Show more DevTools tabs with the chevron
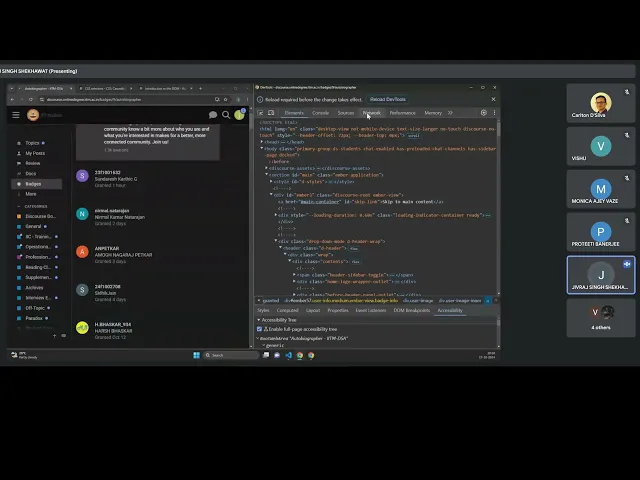 coord(450,113)
